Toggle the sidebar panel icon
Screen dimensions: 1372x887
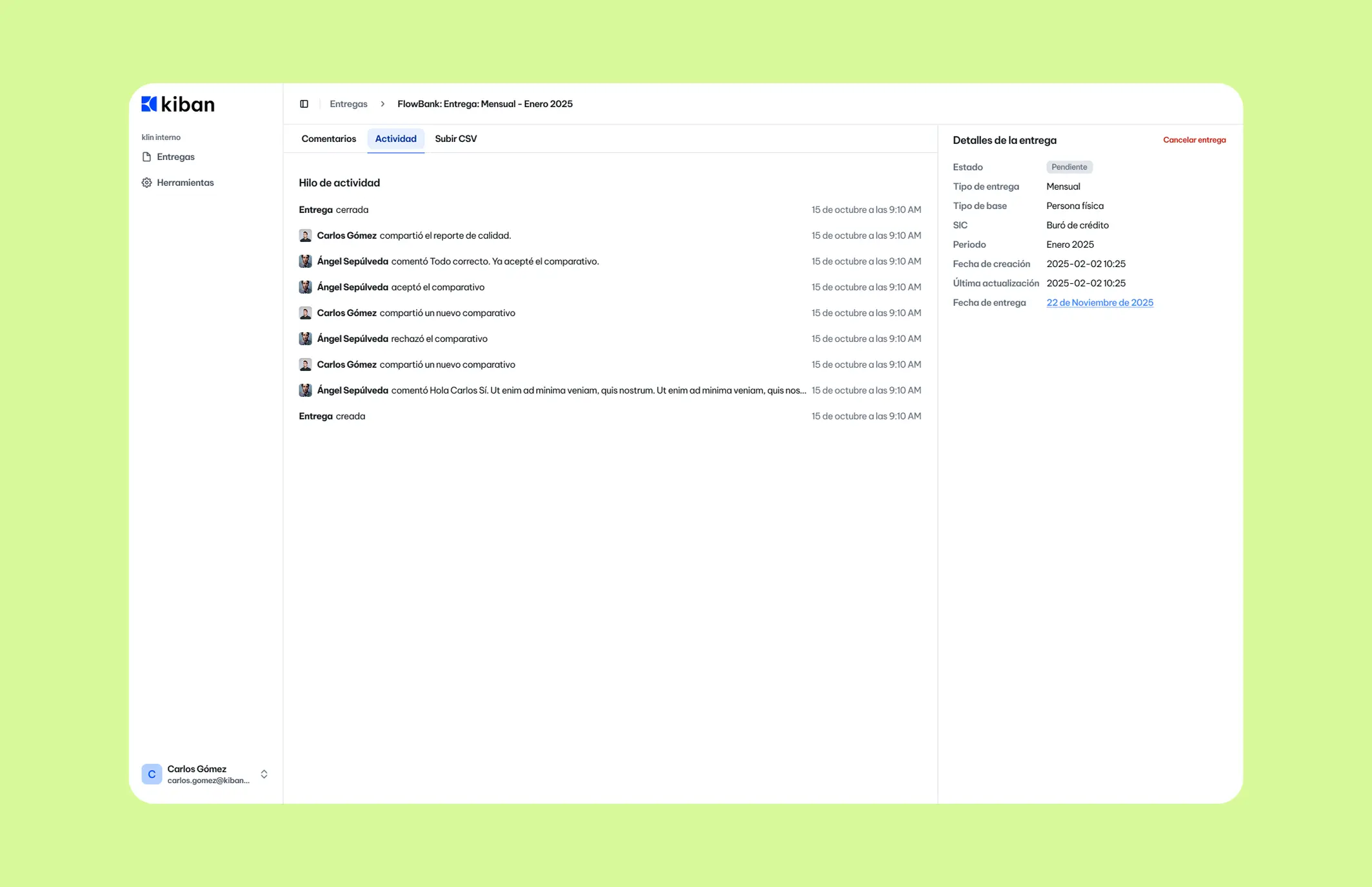pos(304,104)
